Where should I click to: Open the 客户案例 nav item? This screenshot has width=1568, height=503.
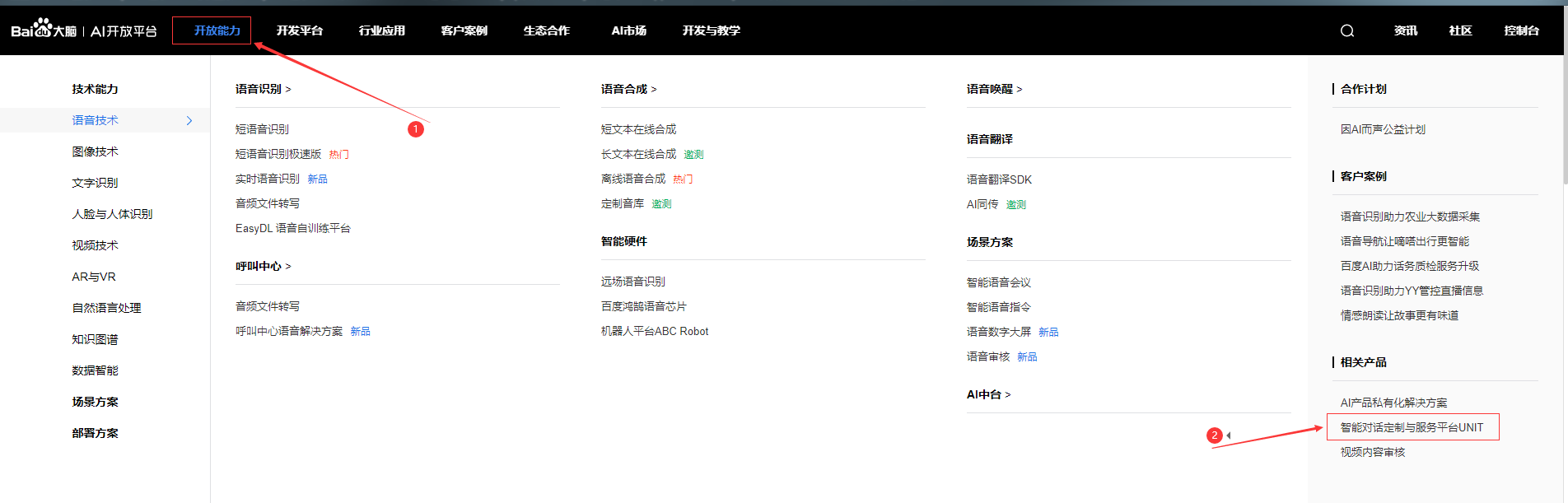(x=464, y=30)
